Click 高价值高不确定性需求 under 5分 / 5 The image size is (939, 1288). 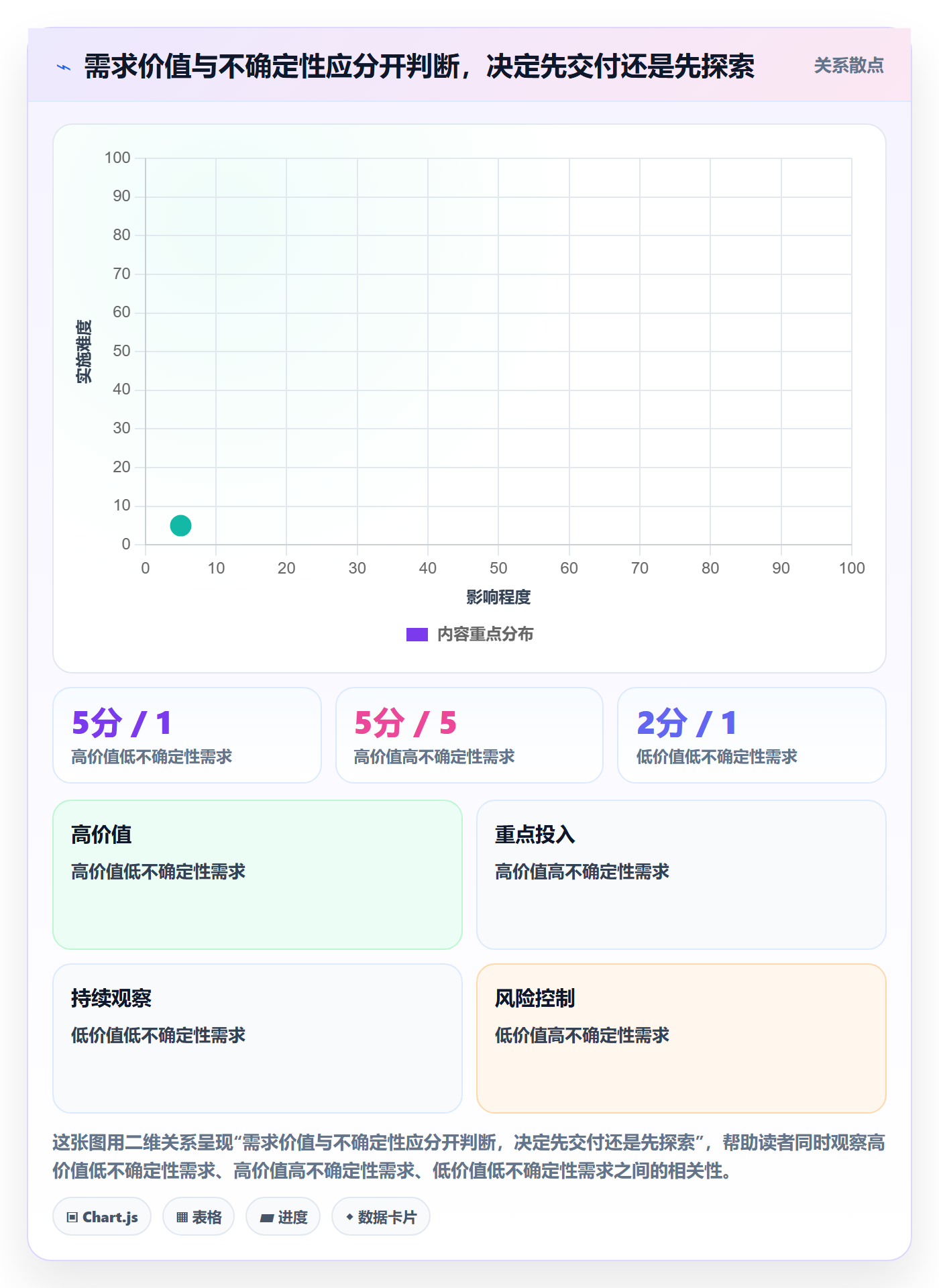pyautogui.click(x=434, y=757)
